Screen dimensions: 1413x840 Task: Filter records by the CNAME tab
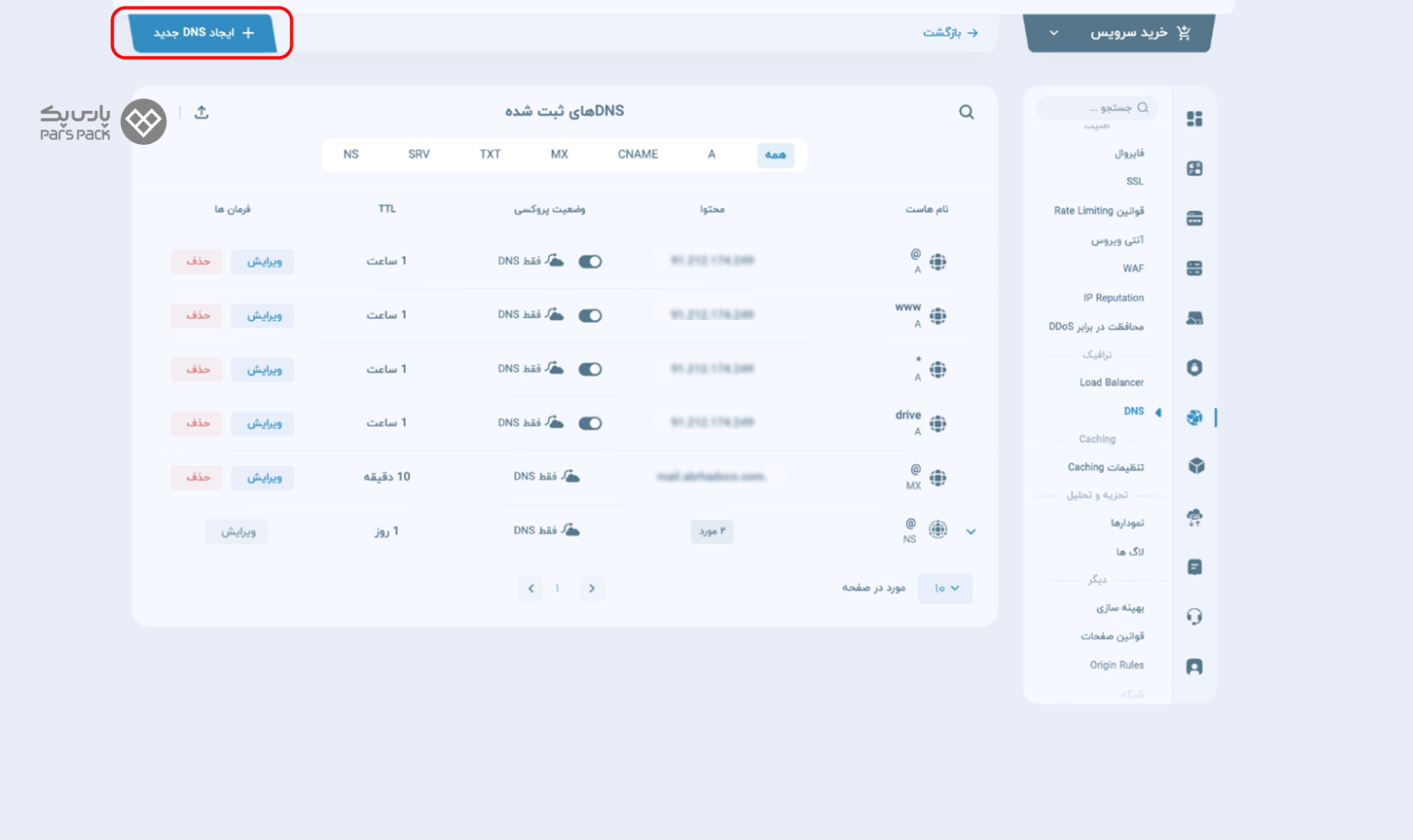coord(637,154)
